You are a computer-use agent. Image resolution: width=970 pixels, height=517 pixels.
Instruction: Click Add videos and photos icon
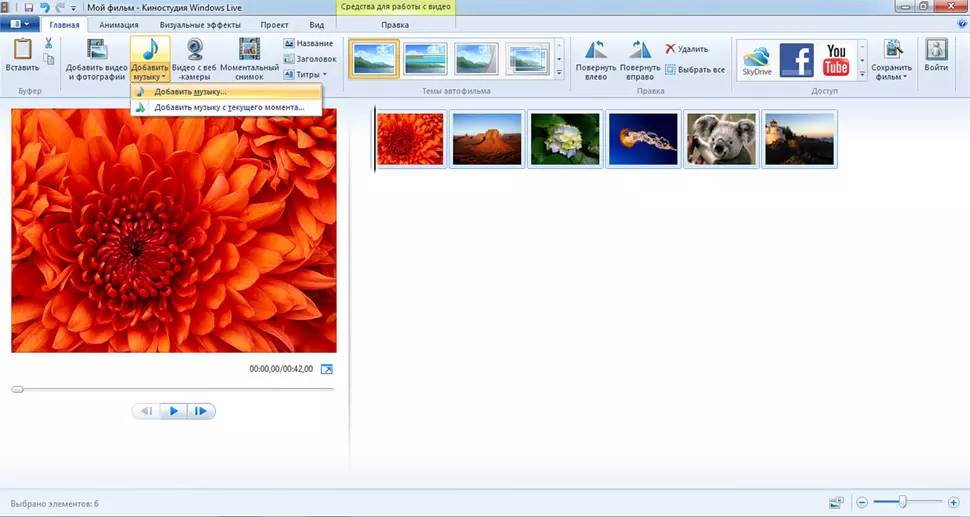tap(96, 52)
